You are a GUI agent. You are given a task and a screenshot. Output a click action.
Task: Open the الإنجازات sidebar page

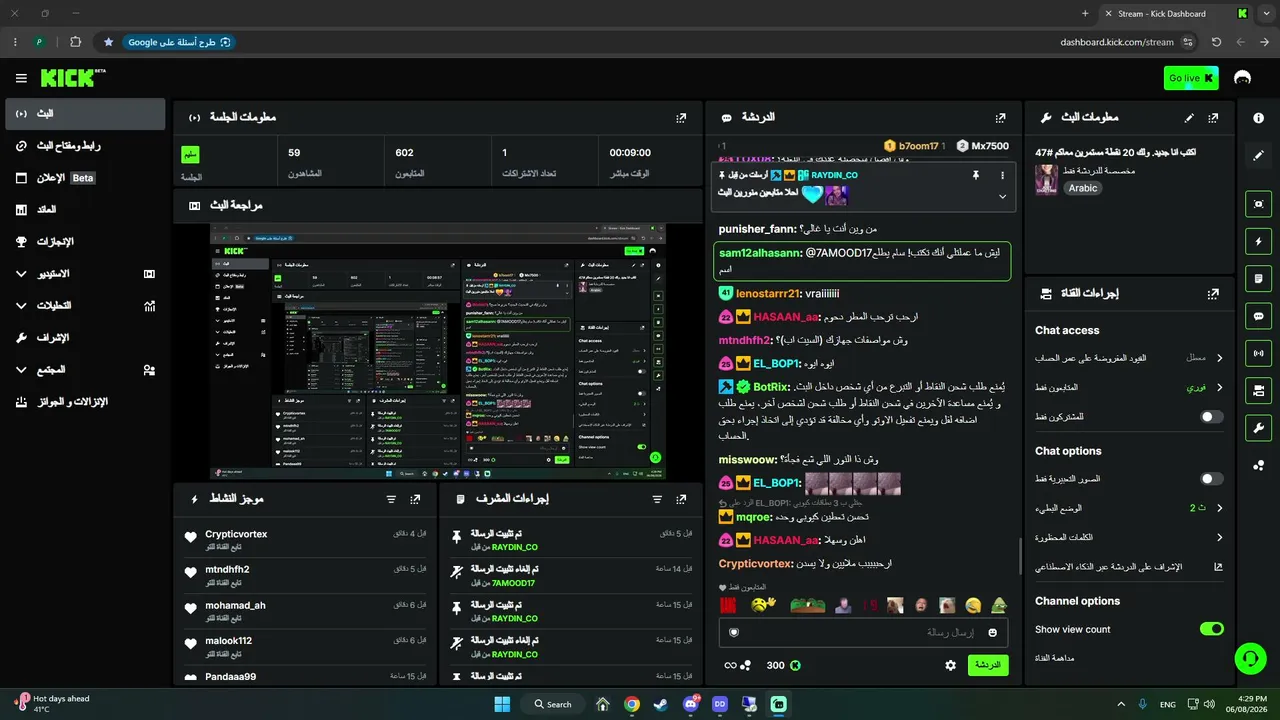tap(85, 242)
